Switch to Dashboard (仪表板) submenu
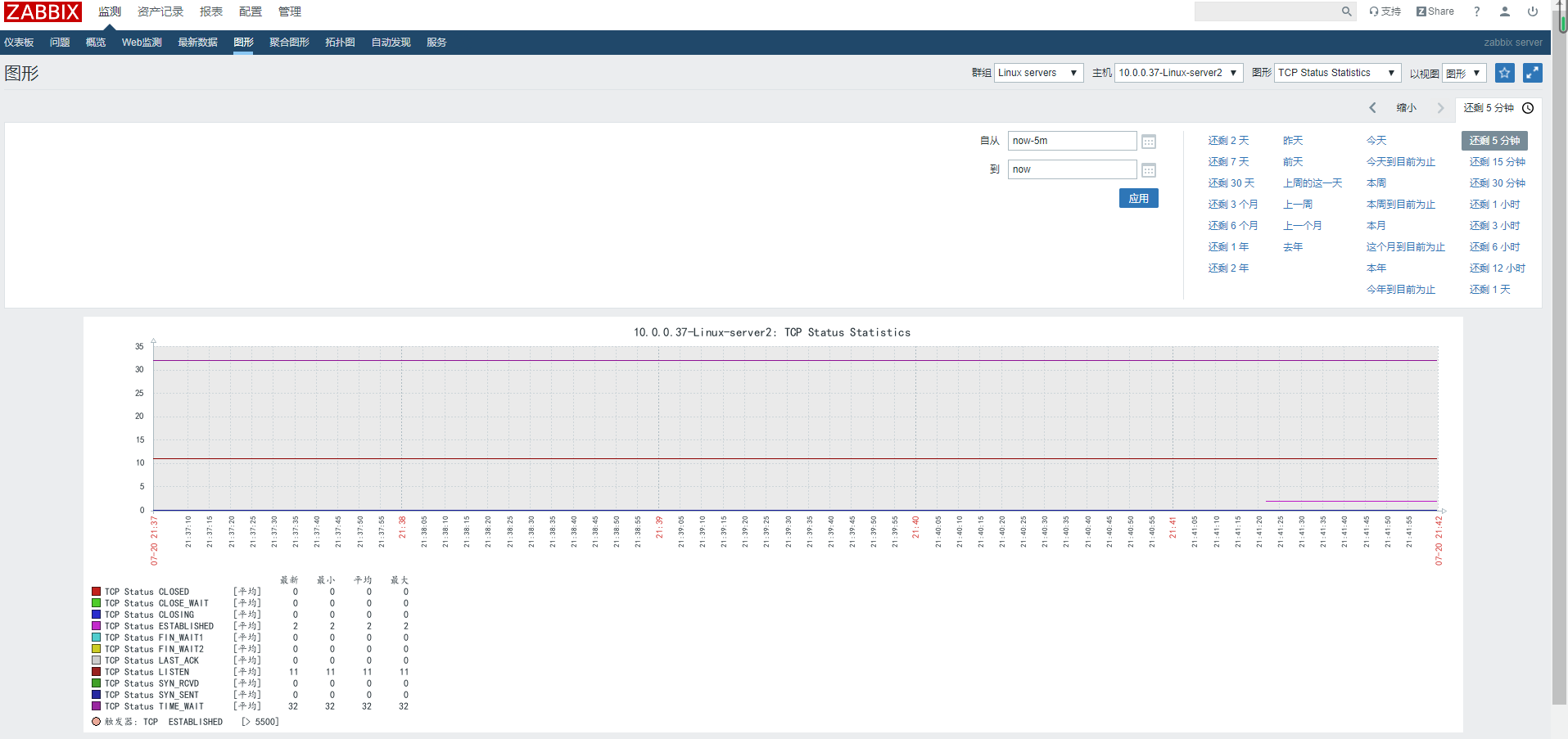This screenshot has width=1568, height=739. 19,43
